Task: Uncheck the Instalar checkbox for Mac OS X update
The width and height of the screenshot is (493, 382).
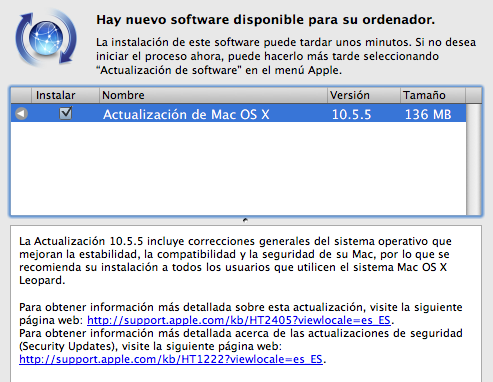Action: coord(66,113)
